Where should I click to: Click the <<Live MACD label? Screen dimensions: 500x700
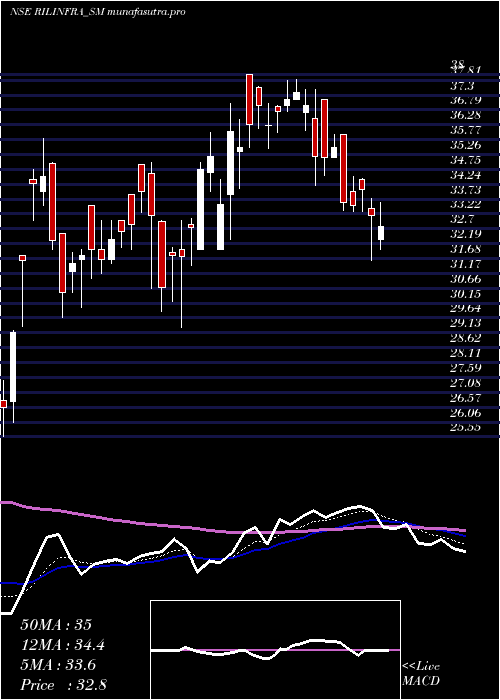[421, 674]
